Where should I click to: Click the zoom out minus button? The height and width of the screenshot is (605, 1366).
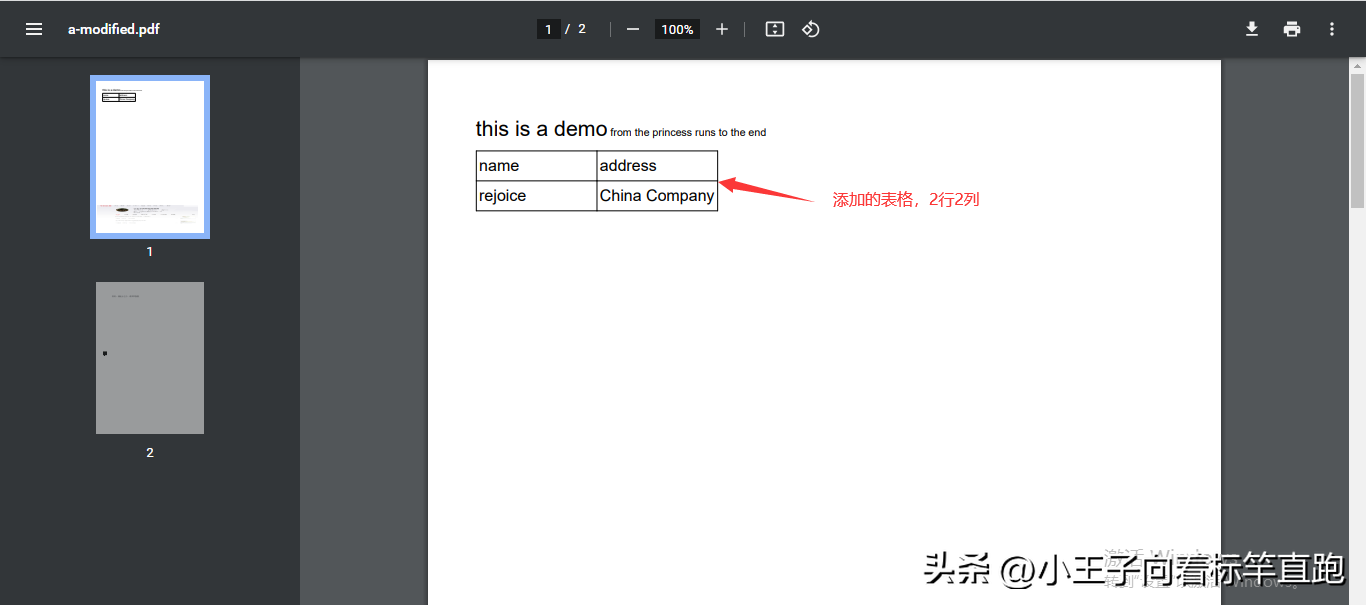pos(633,29)
